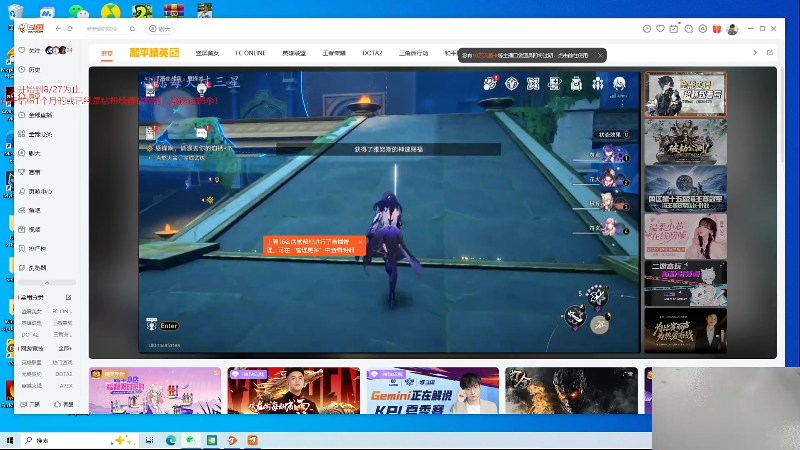This screenshot has height=450, width=800.
Task: Select DOTA2 under common categories in sidebar
Action: [x=31, y=335]
